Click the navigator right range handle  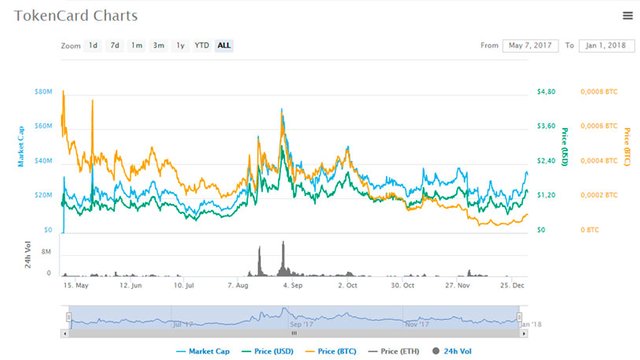point(519,317)
